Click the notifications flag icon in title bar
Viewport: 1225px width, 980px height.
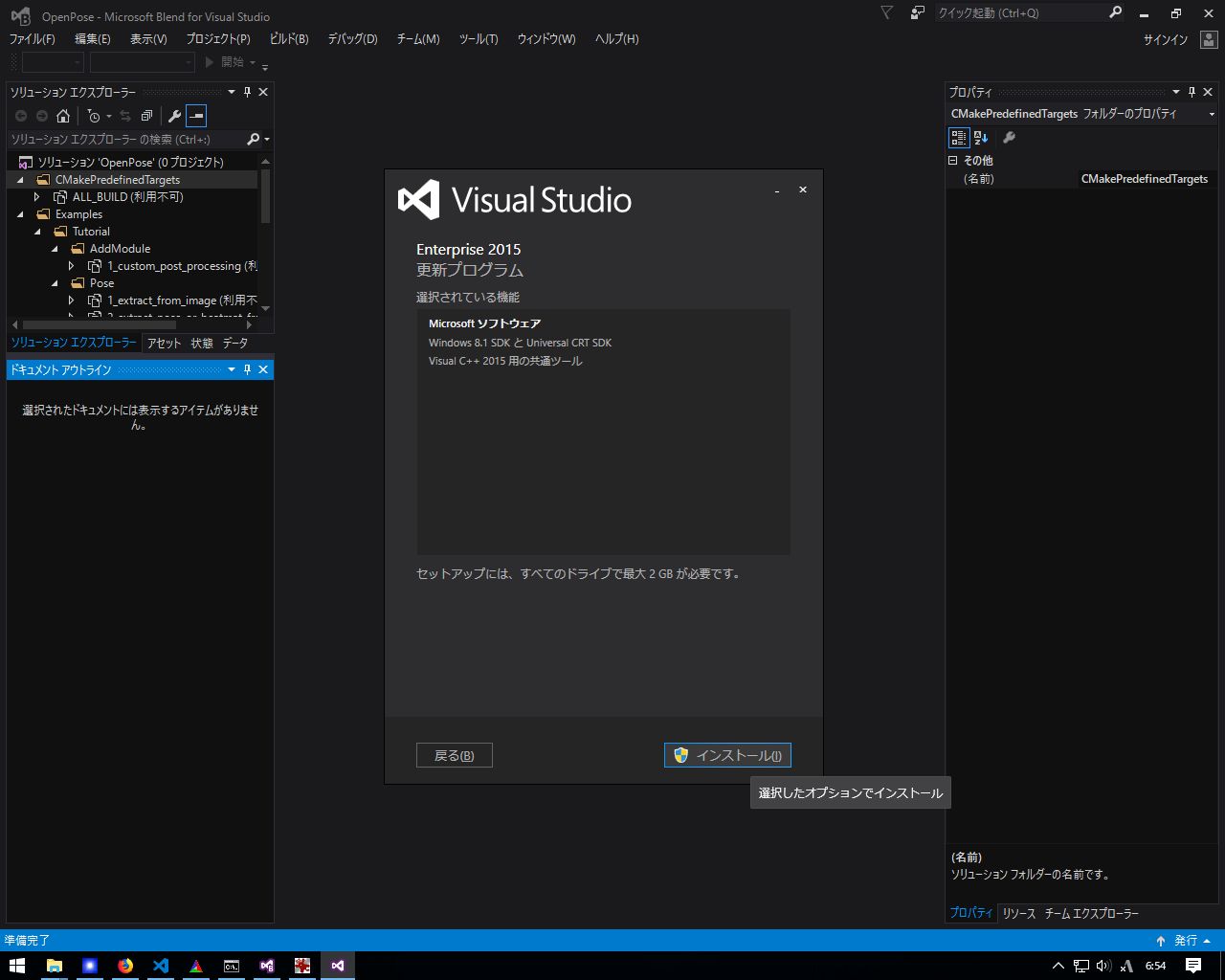click(886, 13)
